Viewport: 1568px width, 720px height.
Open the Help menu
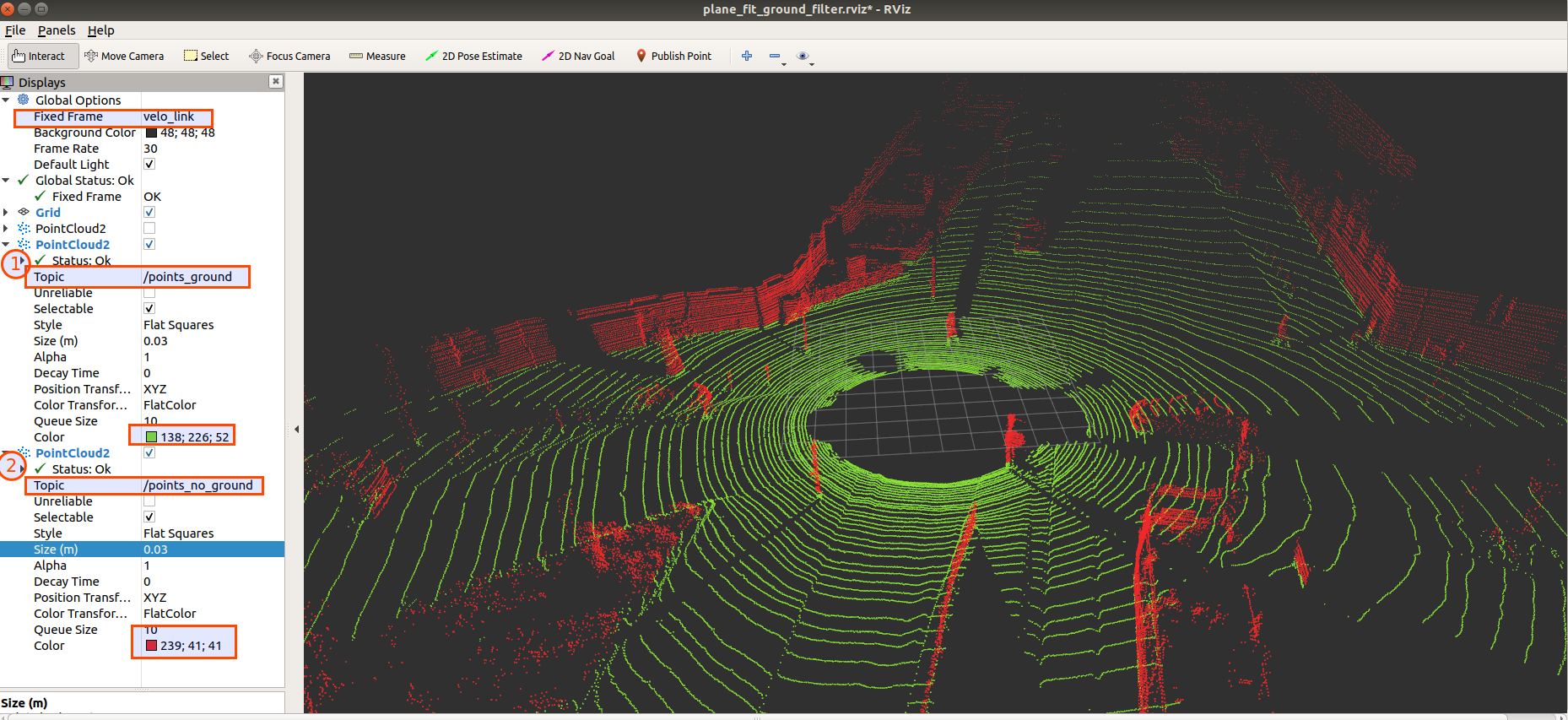click(x=101, y=30)
